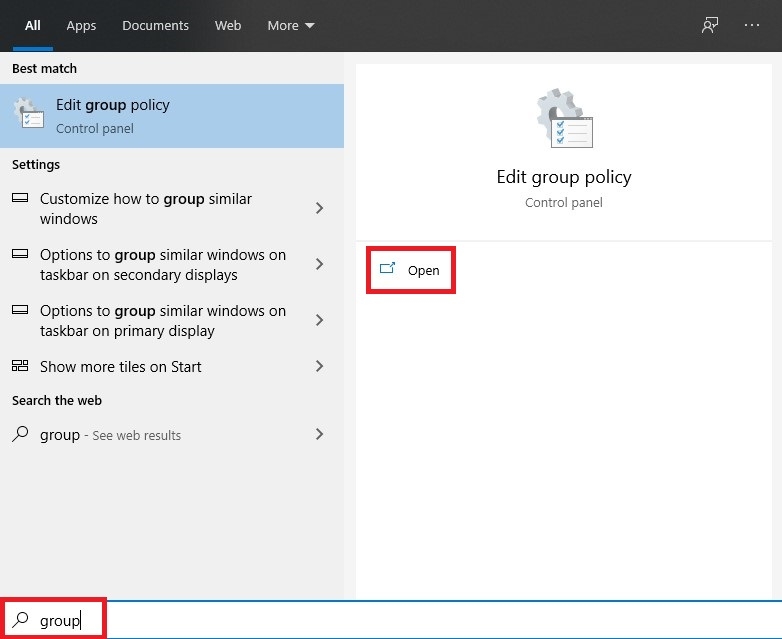Switch to the Apps tab
The width and height of the screenshot is (782, 639).
81,25
